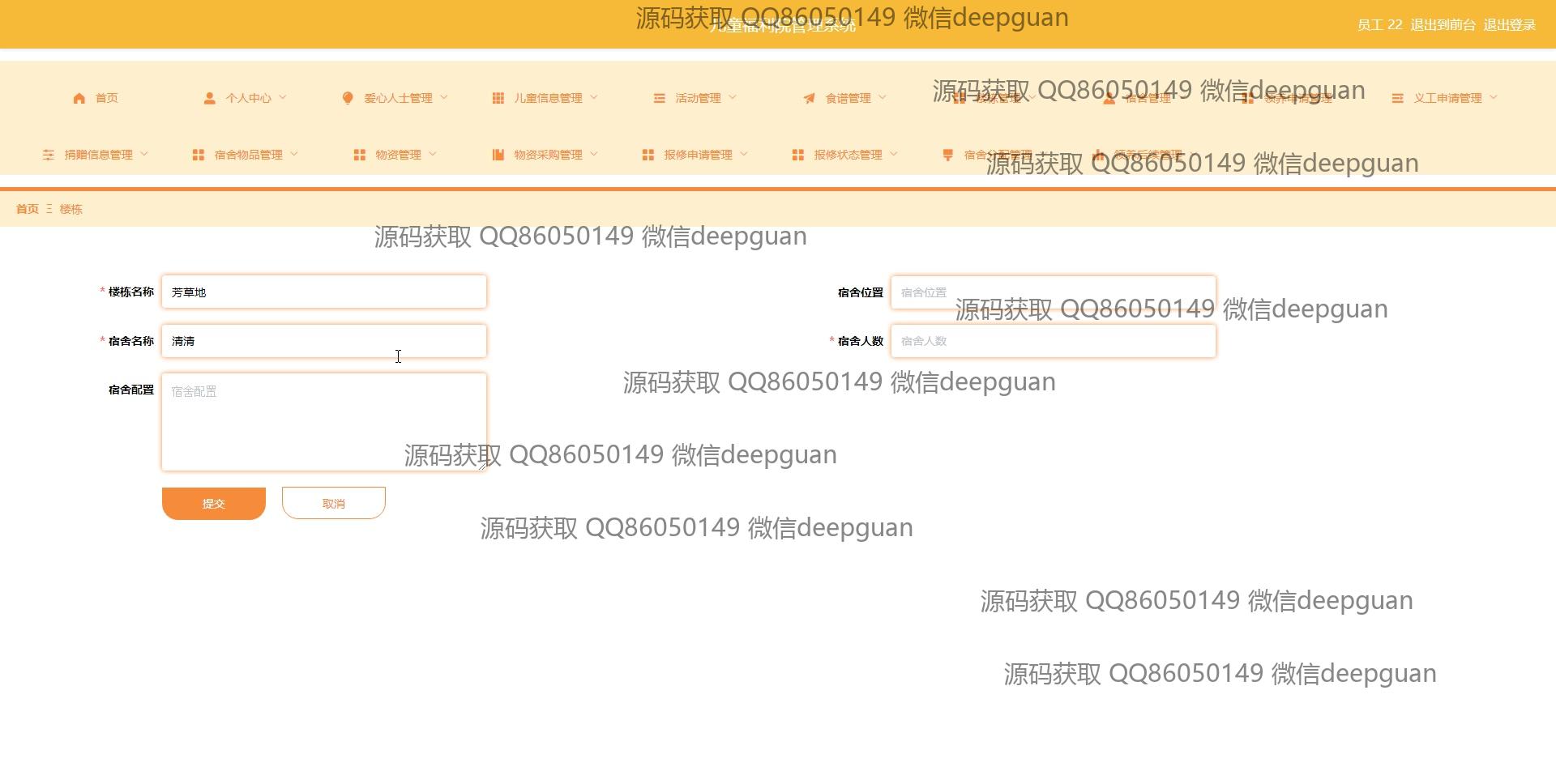Click the home icon beside 首页

click(x=79, y=98)
